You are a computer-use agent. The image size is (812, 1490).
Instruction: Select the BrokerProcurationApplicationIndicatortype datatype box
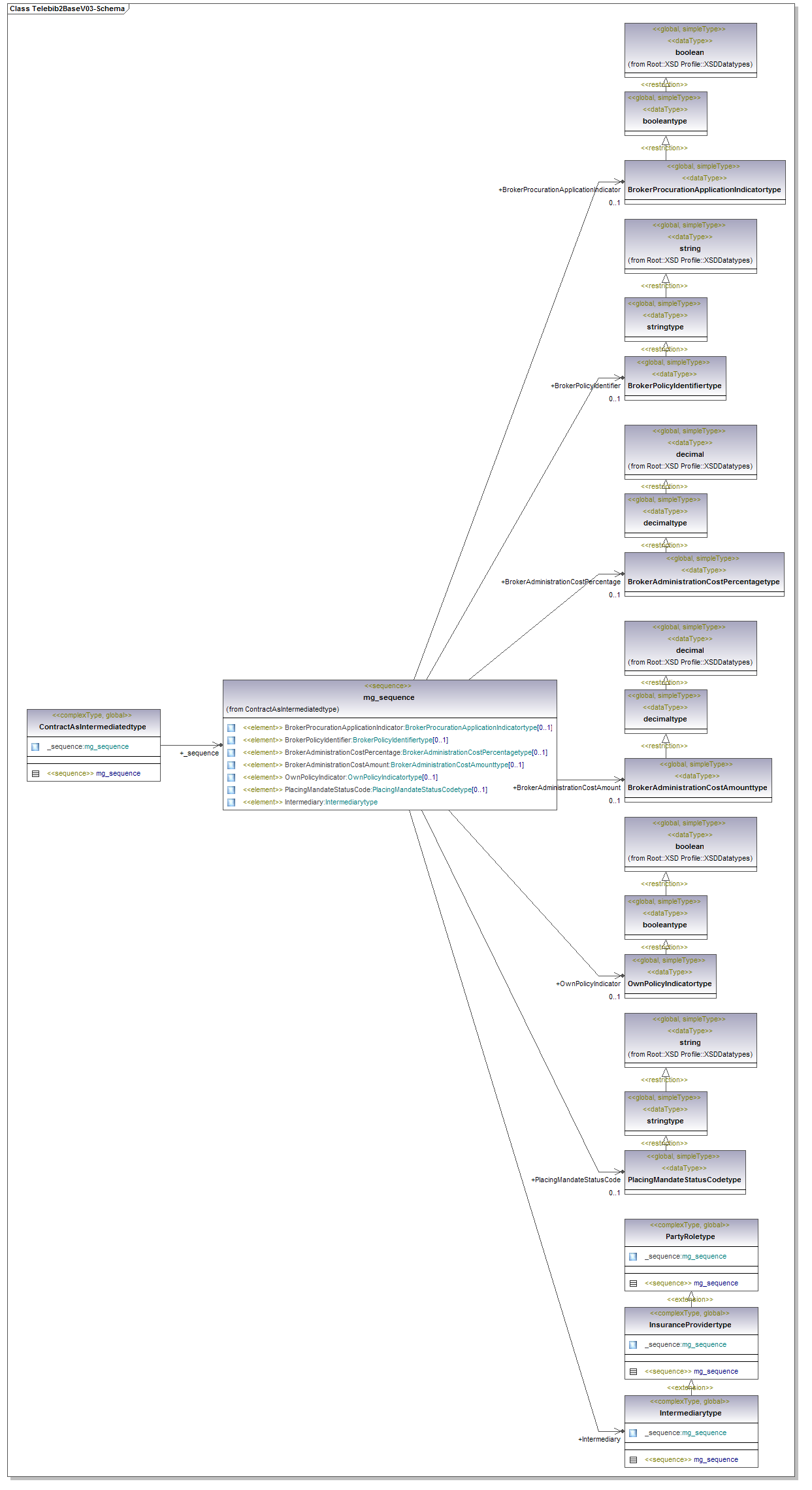704,190
